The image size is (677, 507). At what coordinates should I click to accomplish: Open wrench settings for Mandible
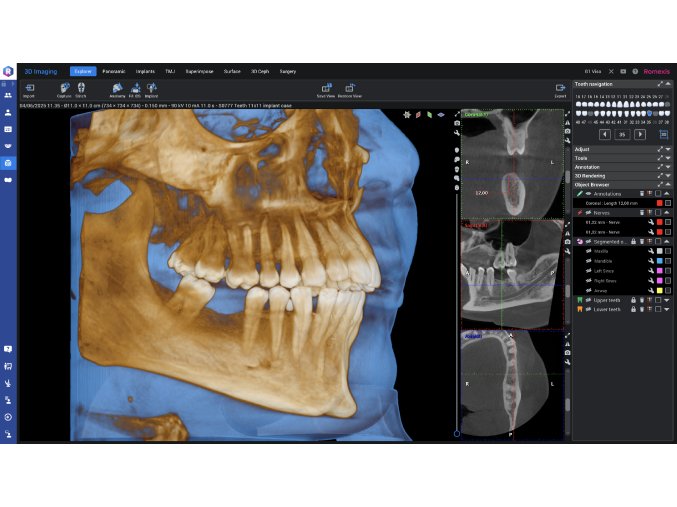[x=651, y=261]
